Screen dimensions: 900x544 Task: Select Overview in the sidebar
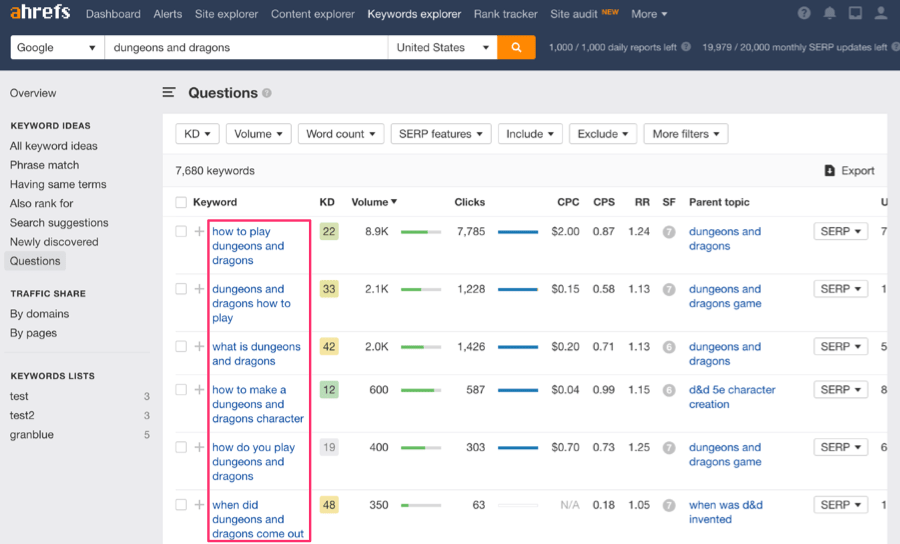33,93
